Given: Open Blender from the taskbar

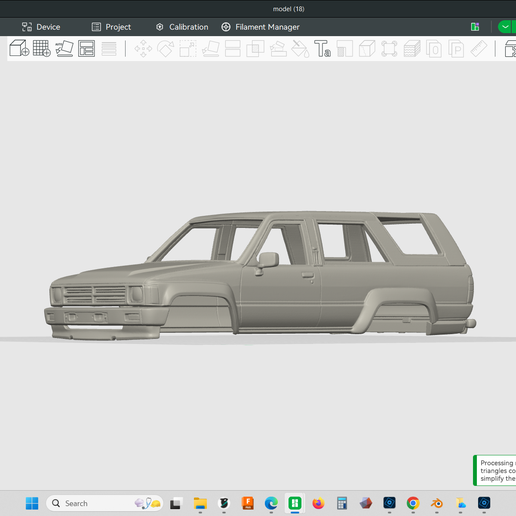Looking at the screenshot, I should coord(437,503).
